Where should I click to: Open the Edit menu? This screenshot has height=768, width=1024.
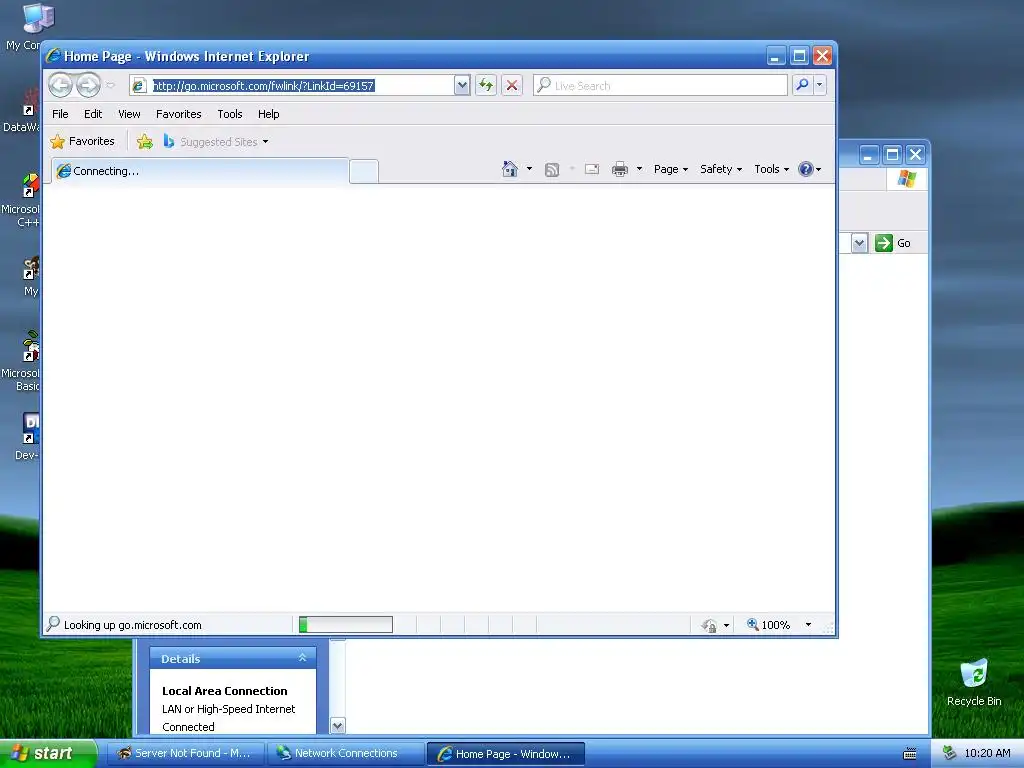[93, 114]
